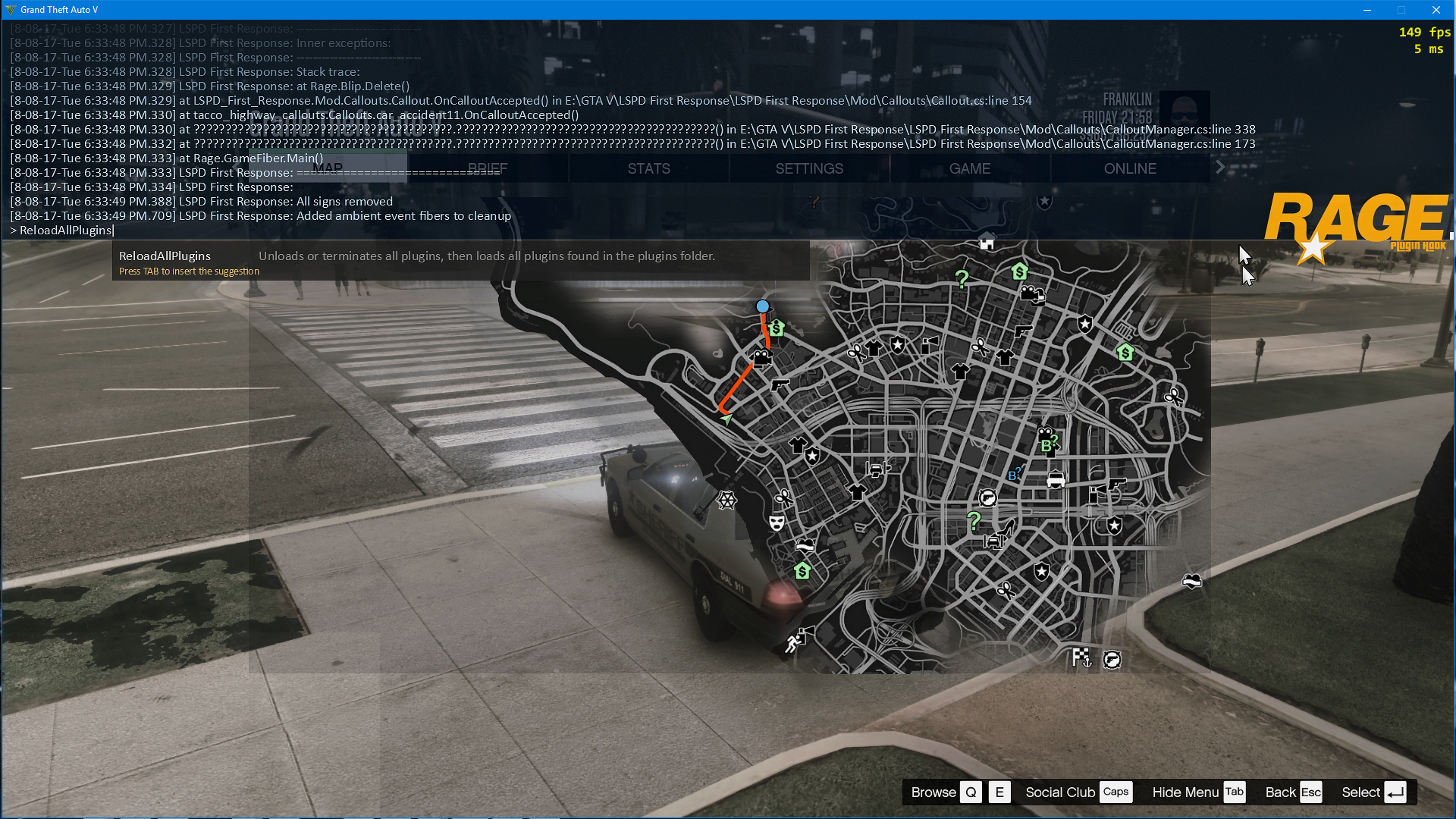
Task: Click the high heel strip club icon
Action: coord(1009,527)
